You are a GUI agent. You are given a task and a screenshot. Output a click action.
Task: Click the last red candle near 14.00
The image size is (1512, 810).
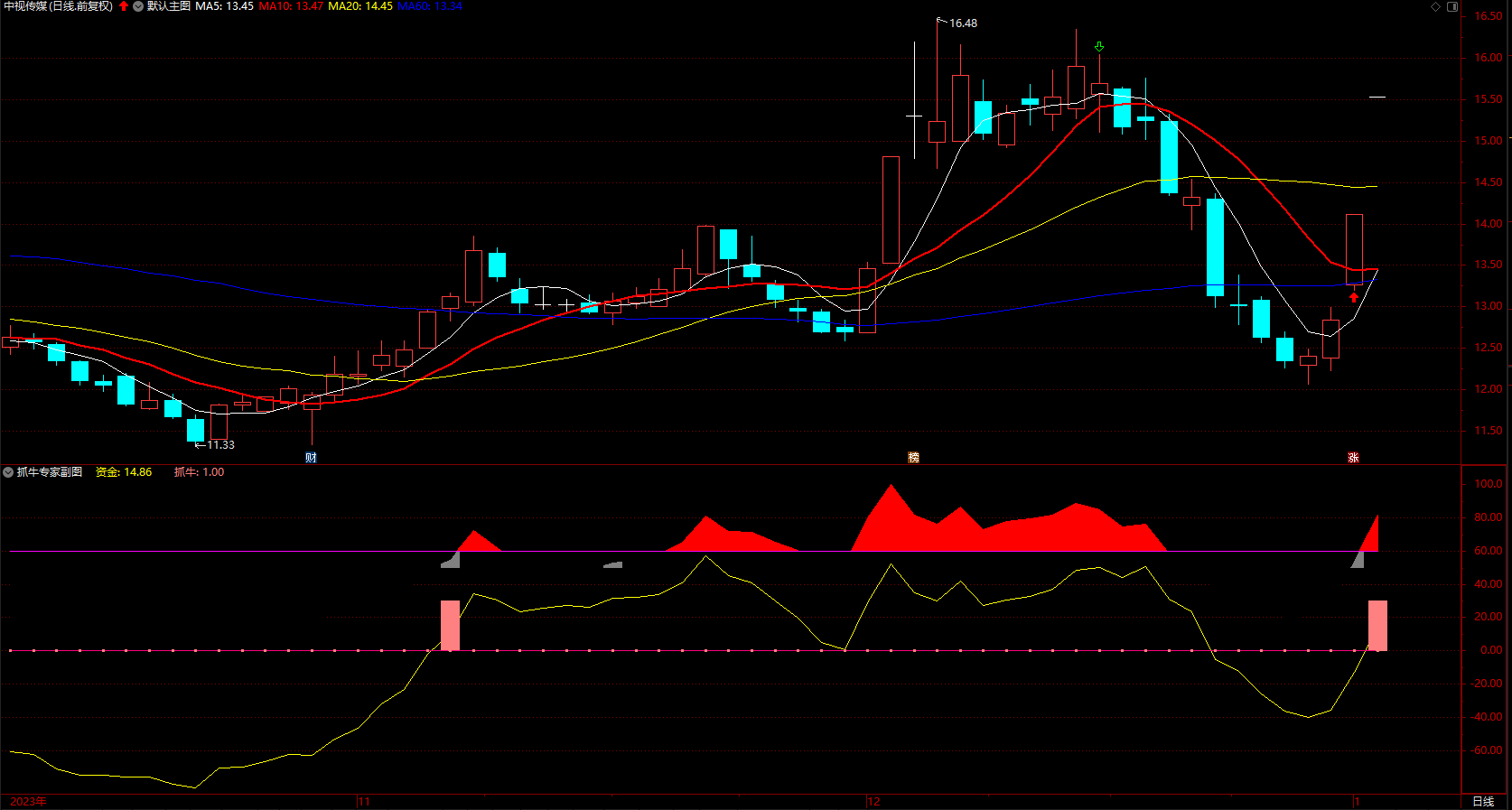tap(1354, 250)
